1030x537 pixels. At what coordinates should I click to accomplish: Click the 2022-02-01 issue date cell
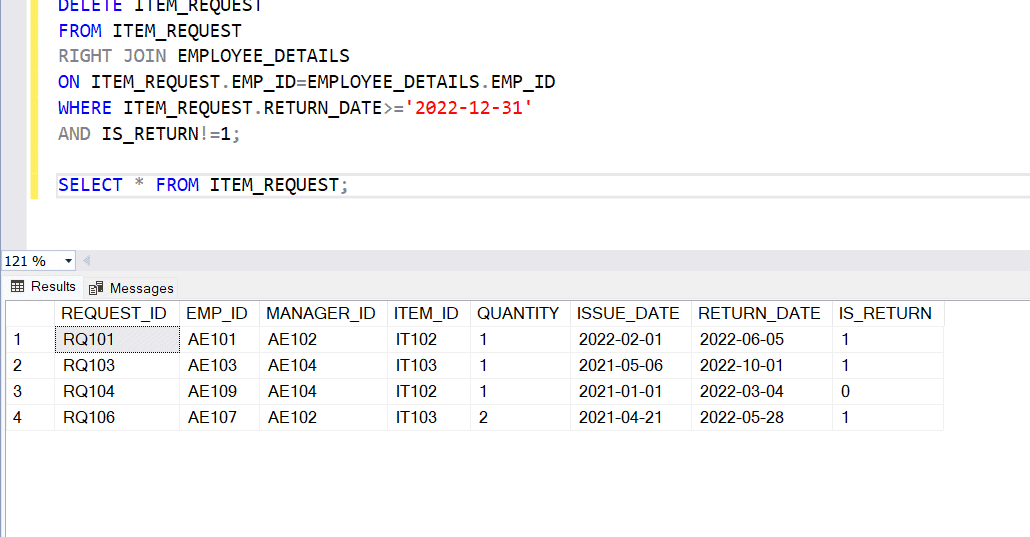631,340
